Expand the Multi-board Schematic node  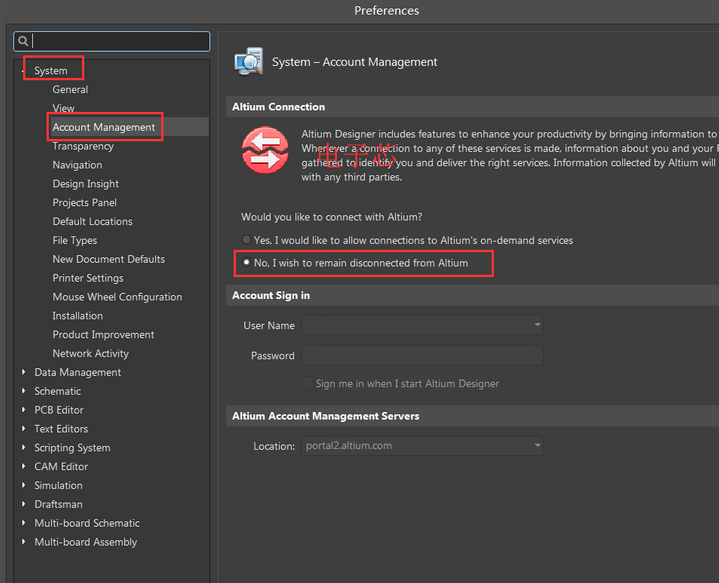(x=23, y=522)
